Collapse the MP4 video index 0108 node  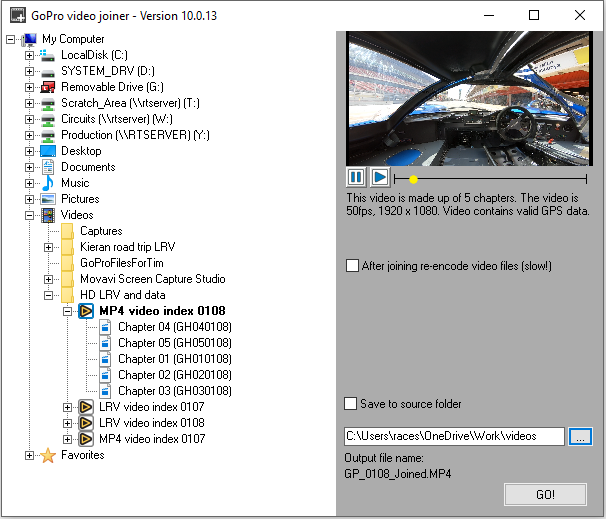tap(68, 311)
